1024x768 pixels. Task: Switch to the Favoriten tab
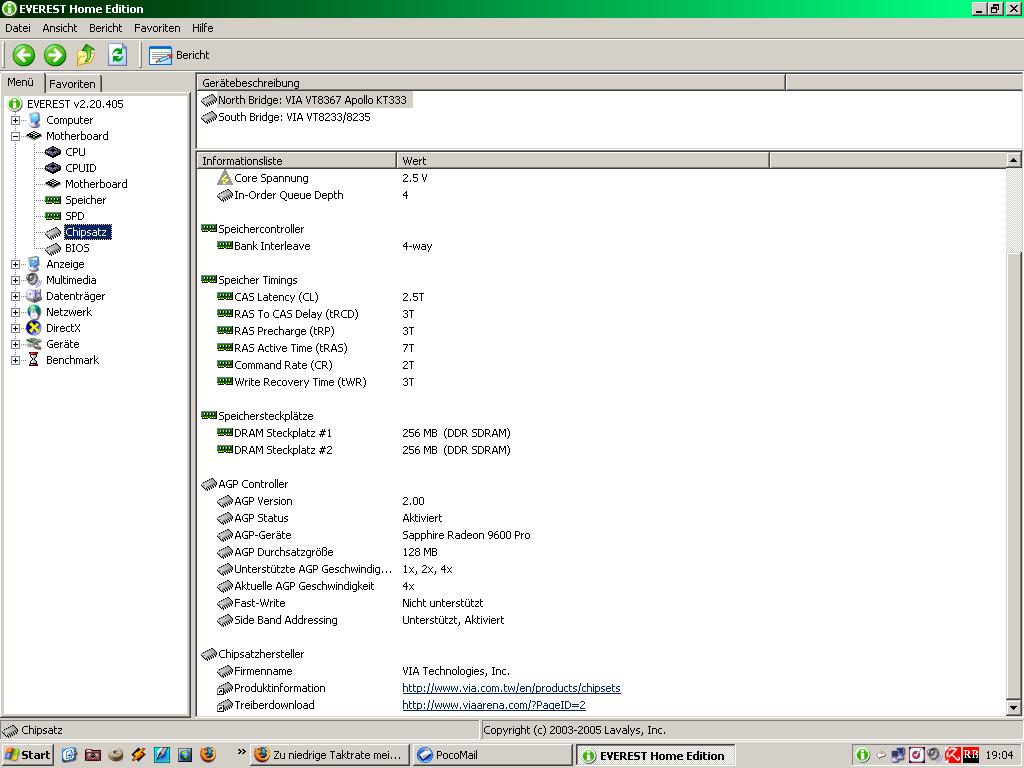(72, 84)
